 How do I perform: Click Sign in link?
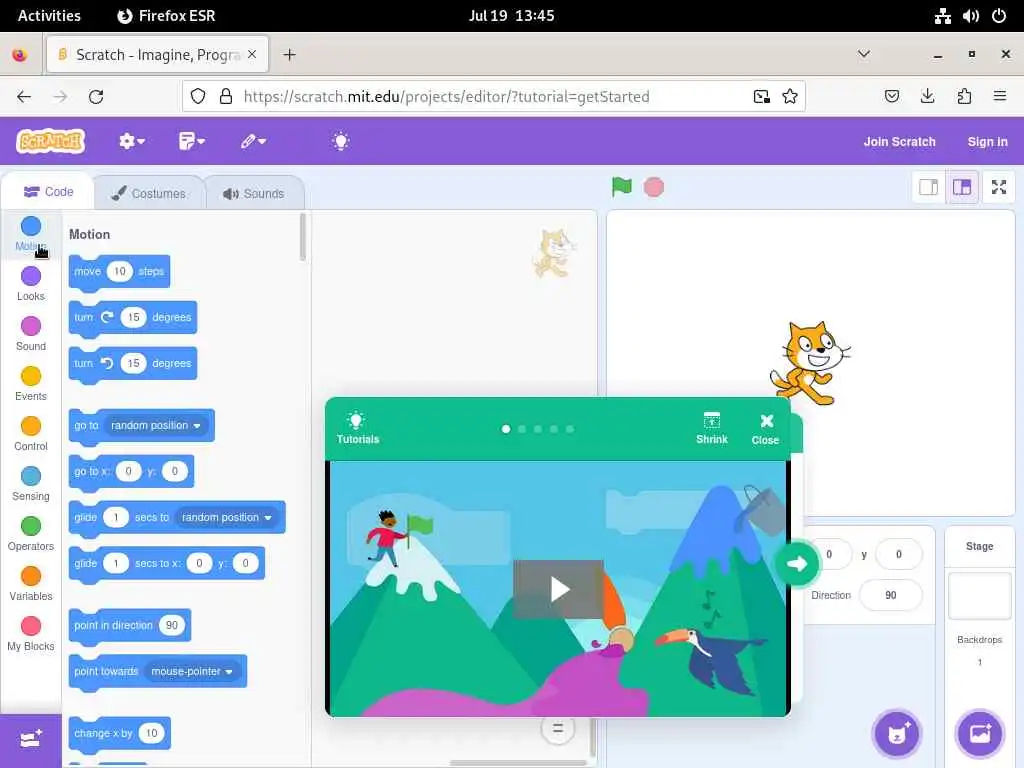coord(987,142)
